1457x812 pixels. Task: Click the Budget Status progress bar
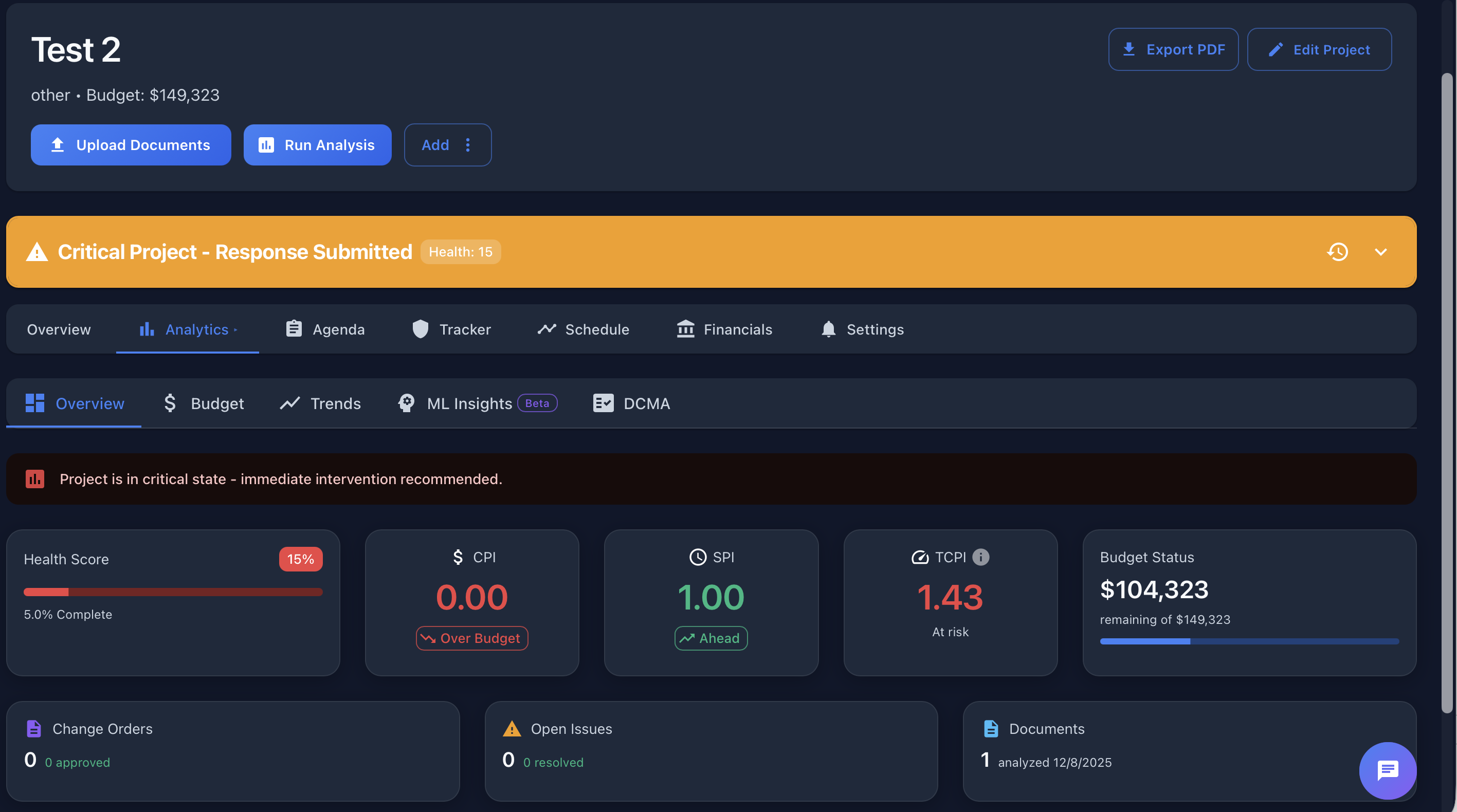click(1249, 641)
